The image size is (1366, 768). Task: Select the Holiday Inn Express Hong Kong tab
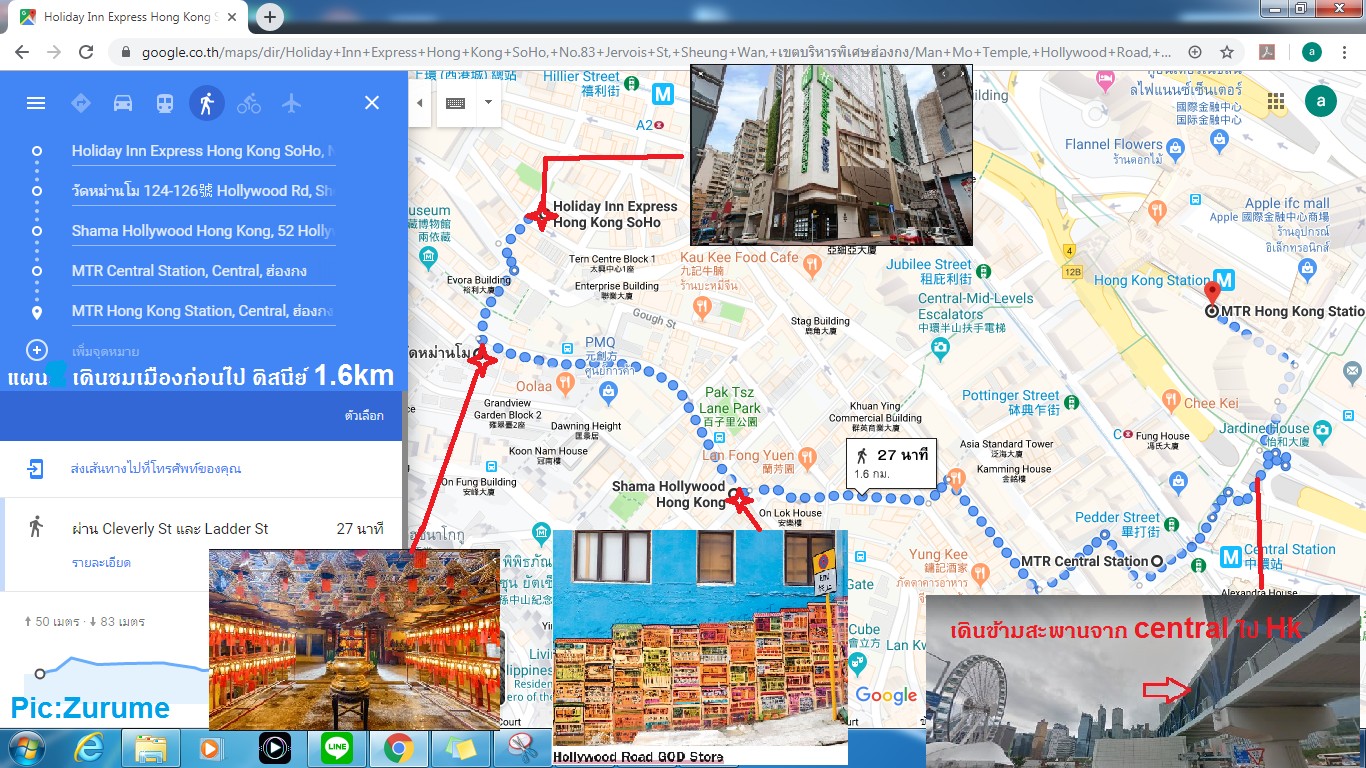click(x=128, y=17)
